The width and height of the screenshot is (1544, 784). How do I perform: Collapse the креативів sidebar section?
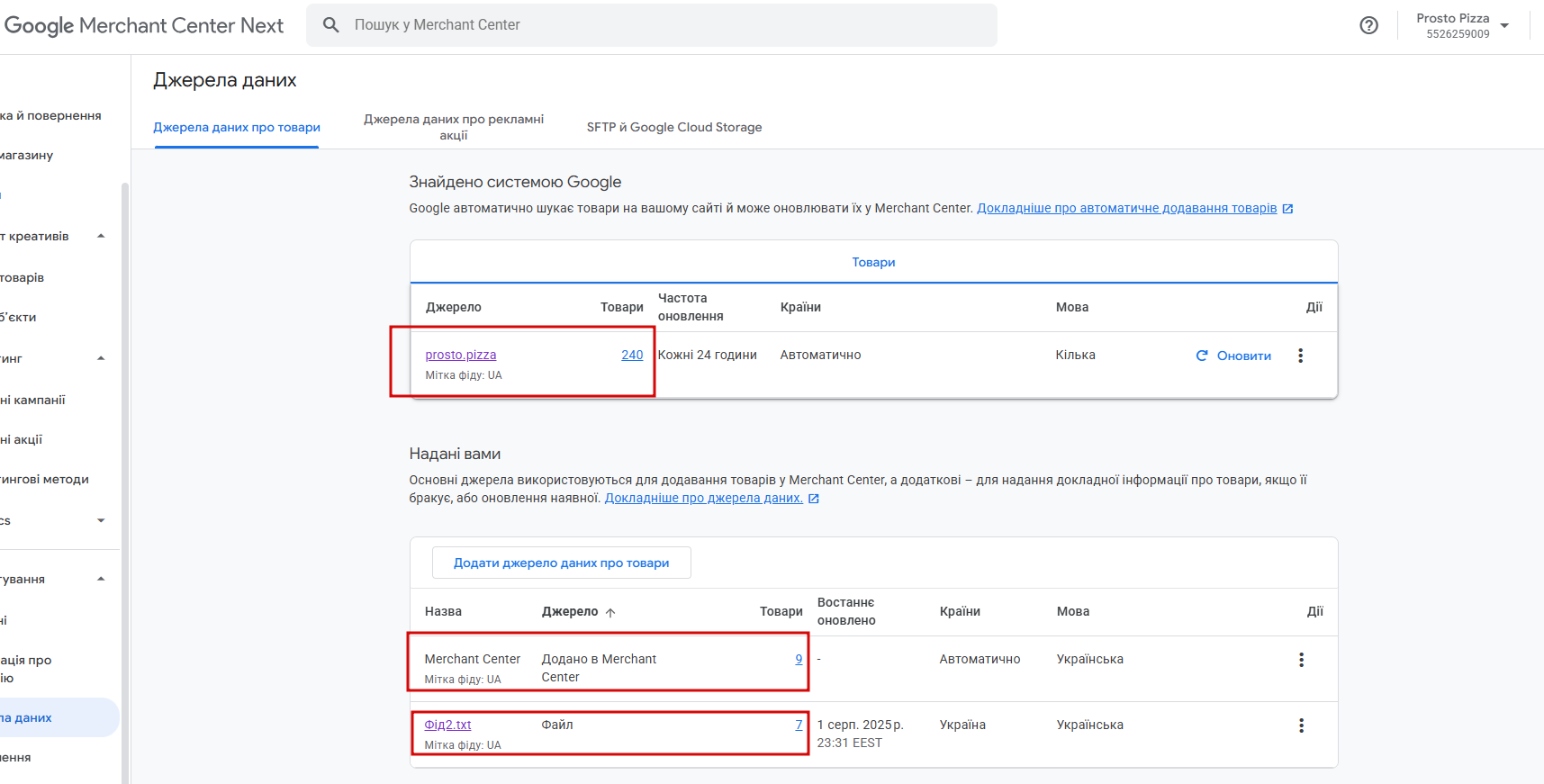(101, 236)
